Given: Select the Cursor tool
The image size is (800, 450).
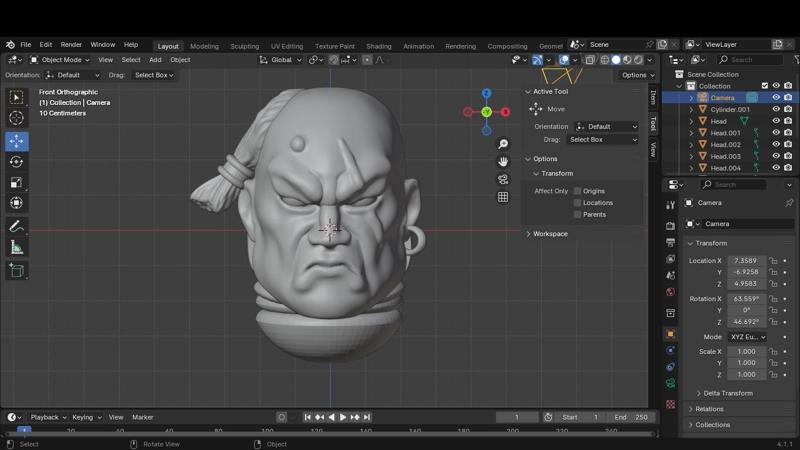Looking at the screenshot, I should (16, 118).
